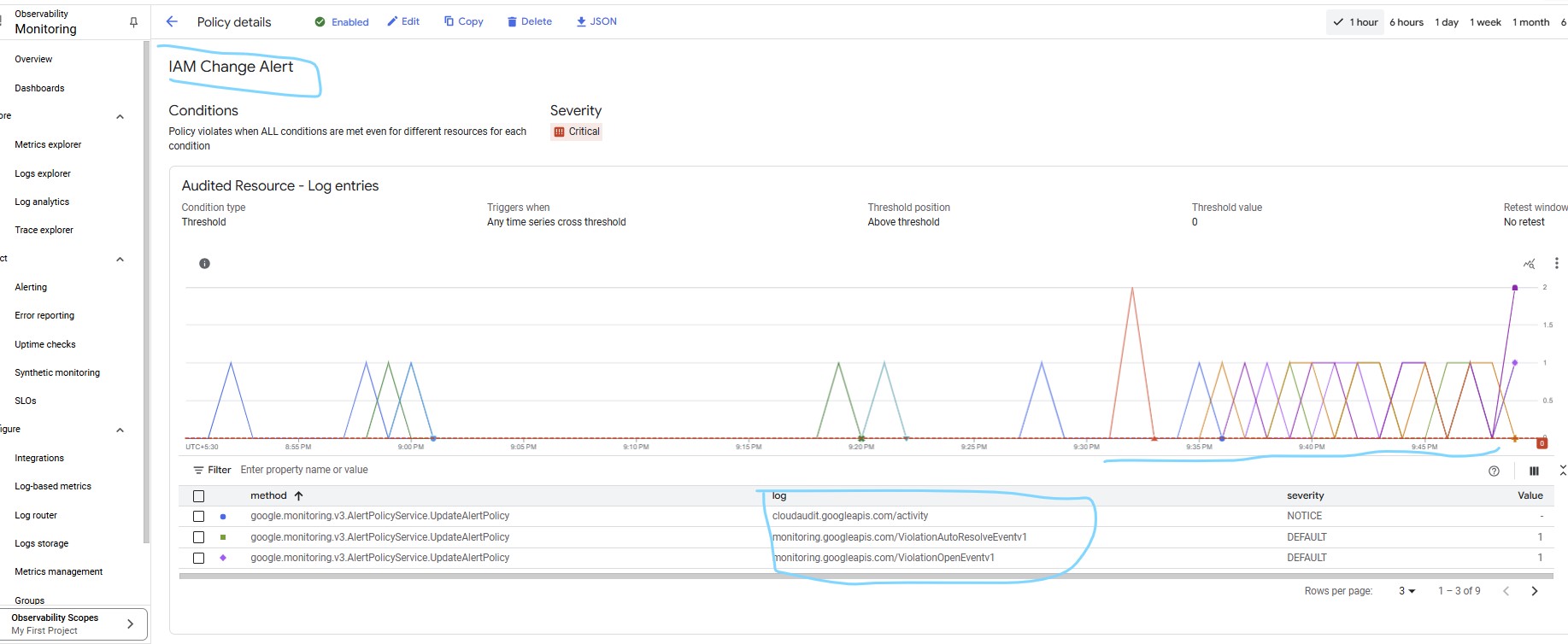The width and height of the screenshot is (1568, 644).
Task: Open Log analytics
Action: point(42,202)
